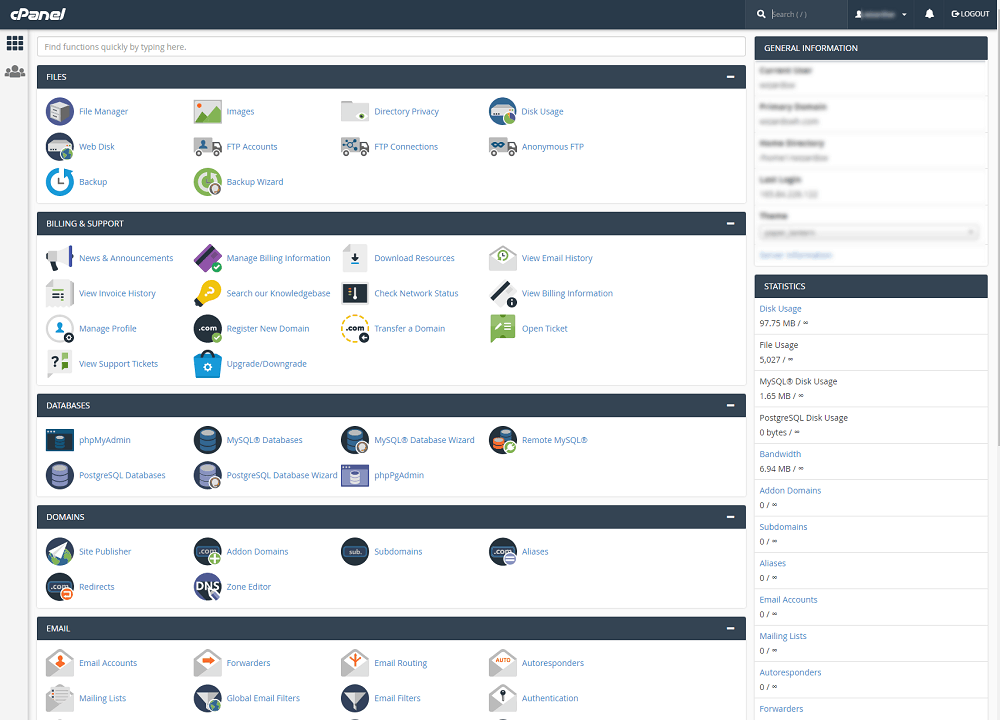Open the File Manager icon

[x=60, y=112]
